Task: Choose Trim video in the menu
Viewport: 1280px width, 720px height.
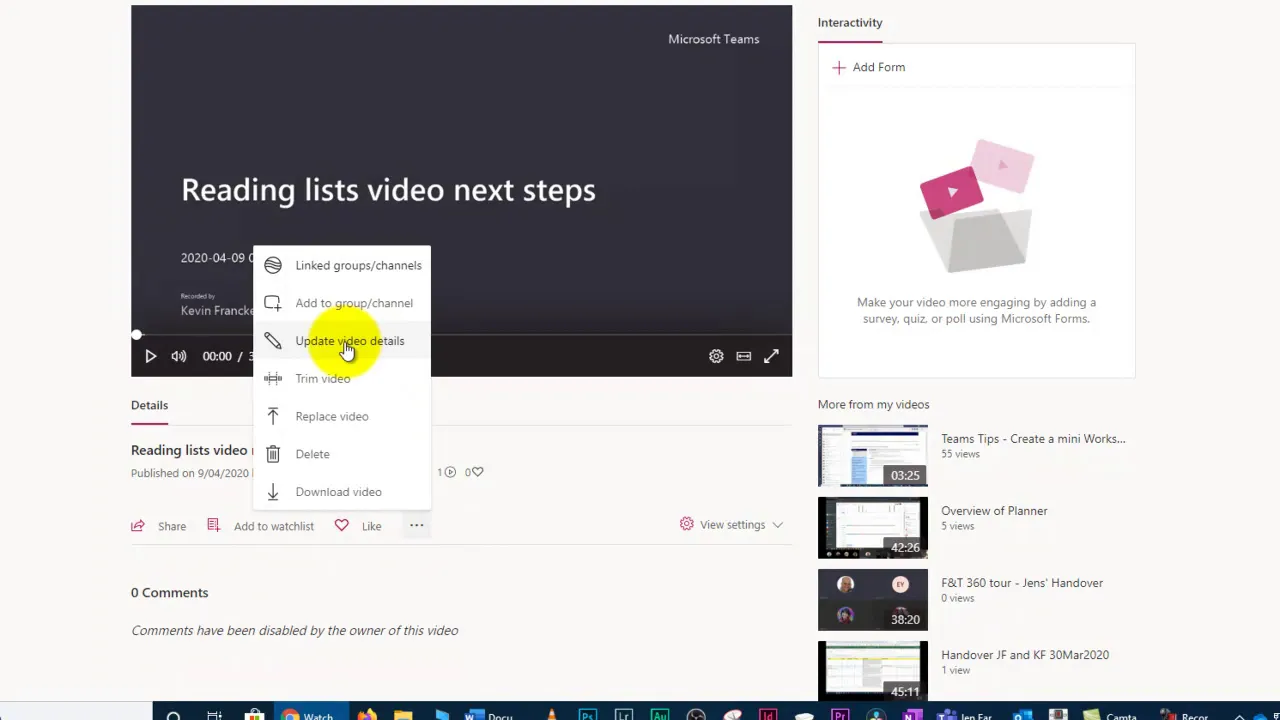Action: (342, 379)
